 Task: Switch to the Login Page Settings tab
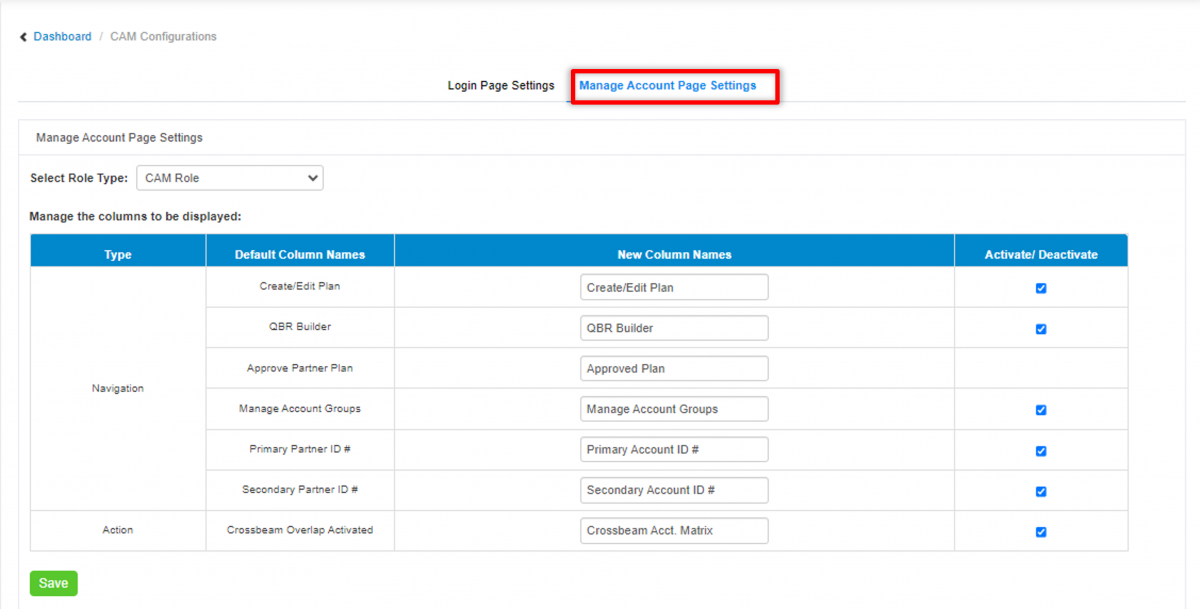point(500,86)
